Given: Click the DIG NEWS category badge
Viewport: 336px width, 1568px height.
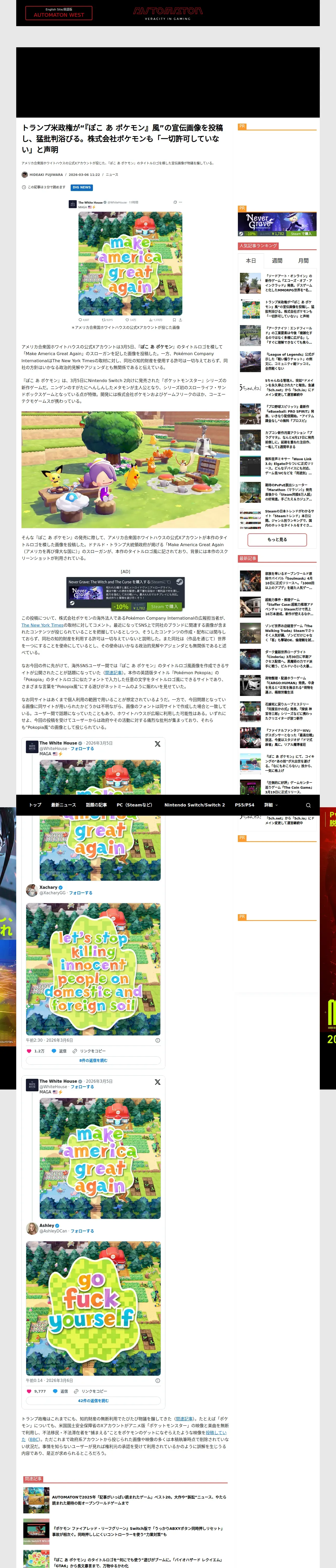Looking at the screenshot, I should (x=82, y=187).
